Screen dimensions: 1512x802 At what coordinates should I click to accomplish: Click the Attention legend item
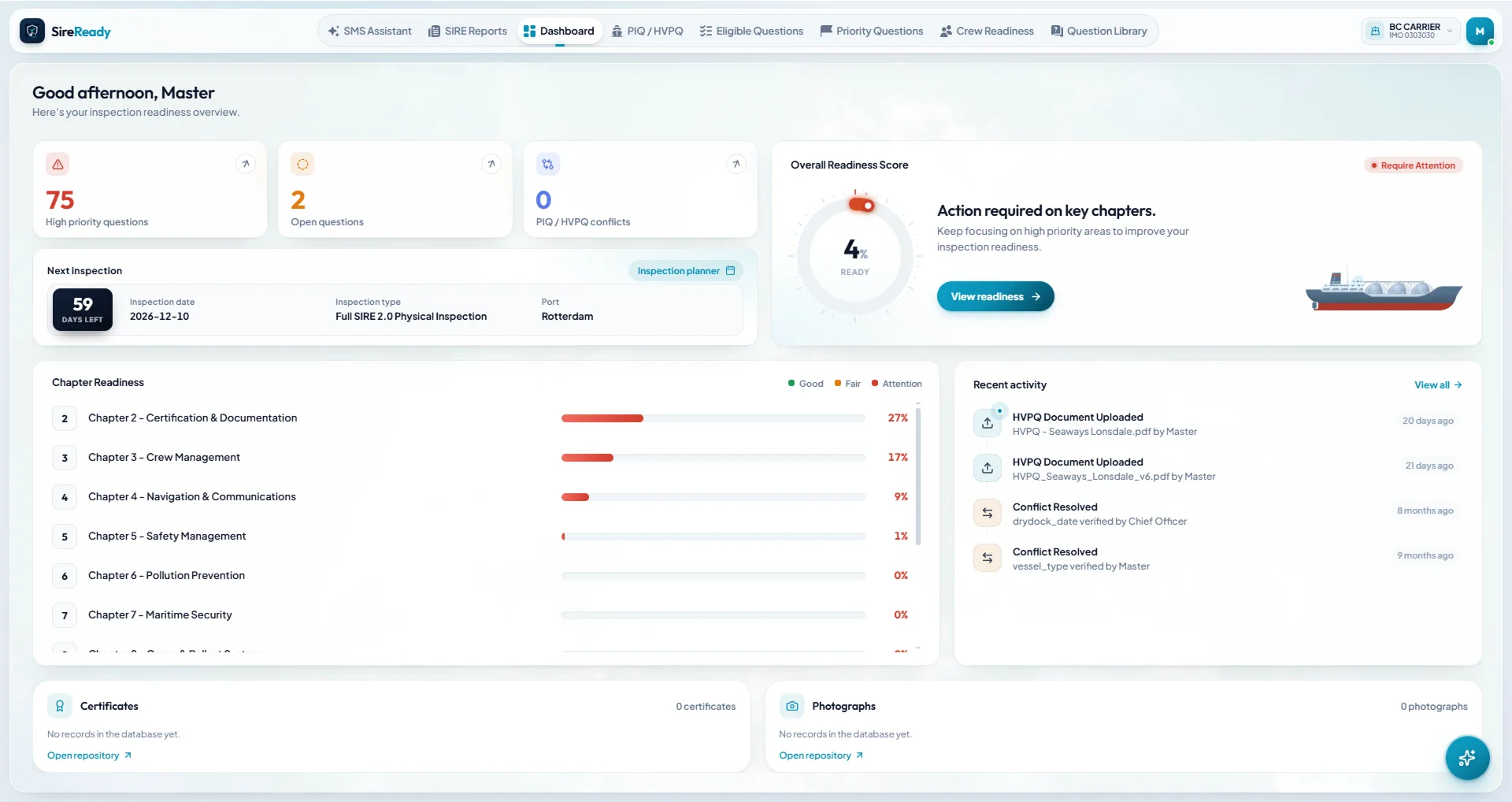point(896,384)
